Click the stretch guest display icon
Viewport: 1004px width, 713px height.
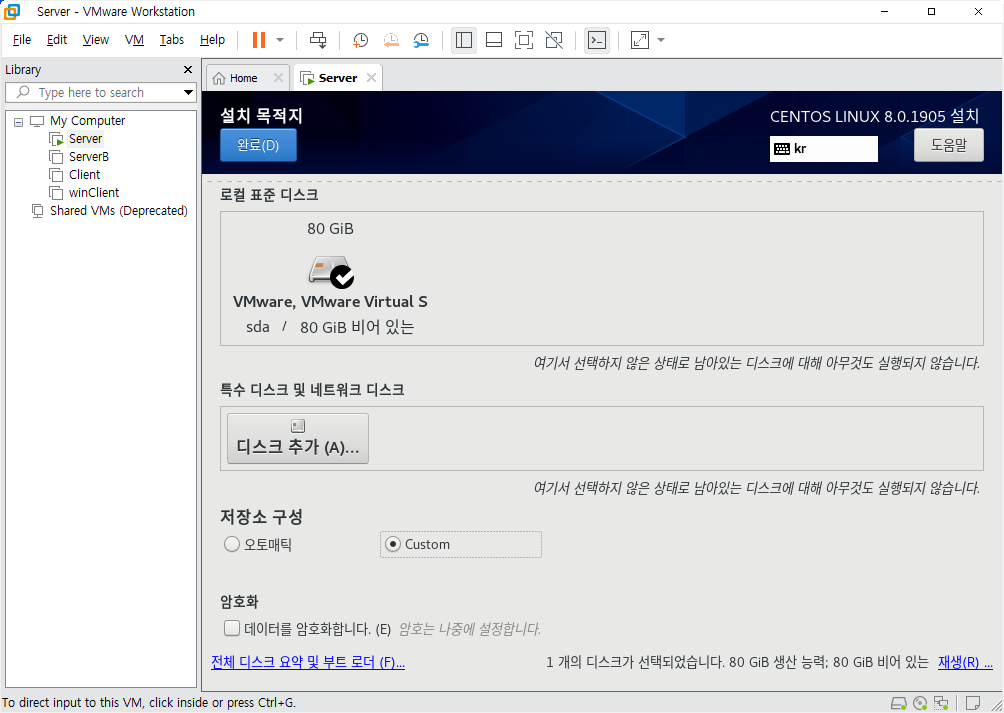[x=640, y=40]
